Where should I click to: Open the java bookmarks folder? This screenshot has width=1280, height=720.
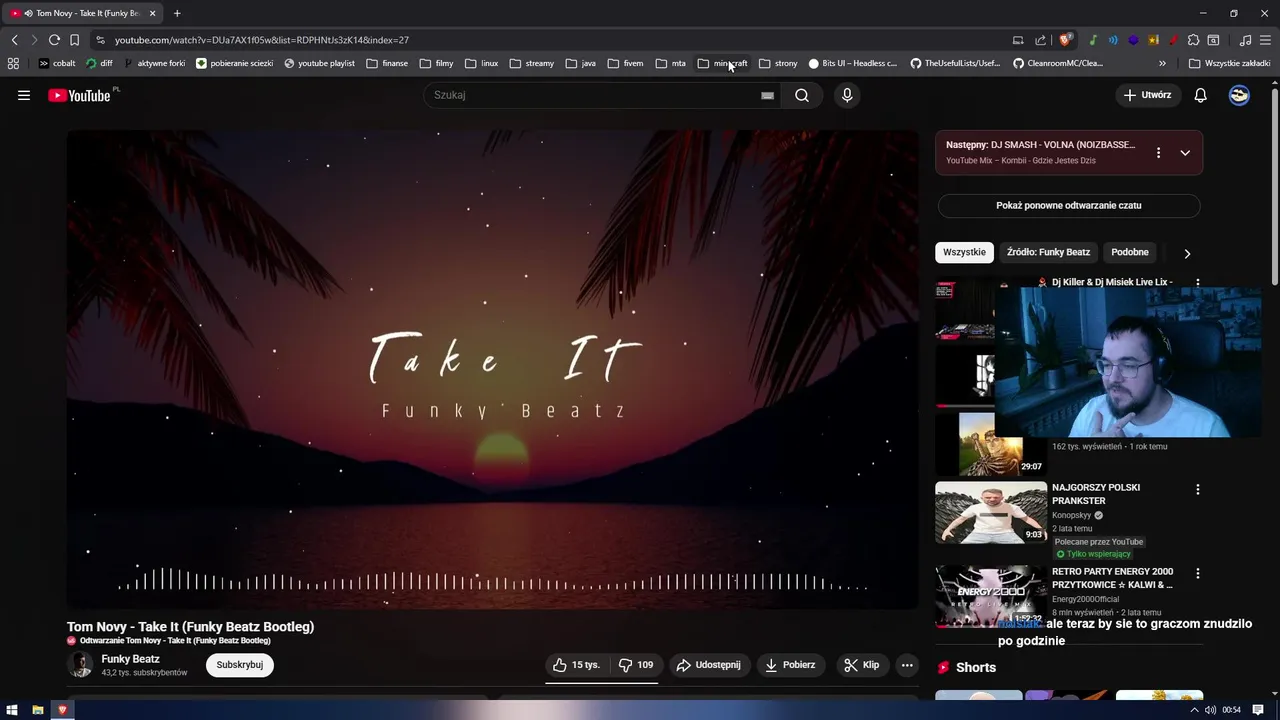[580, 63]
